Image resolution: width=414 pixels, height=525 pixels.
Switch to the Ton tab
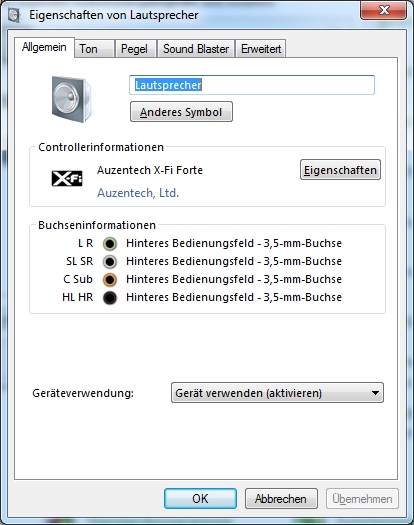[94, 49]
